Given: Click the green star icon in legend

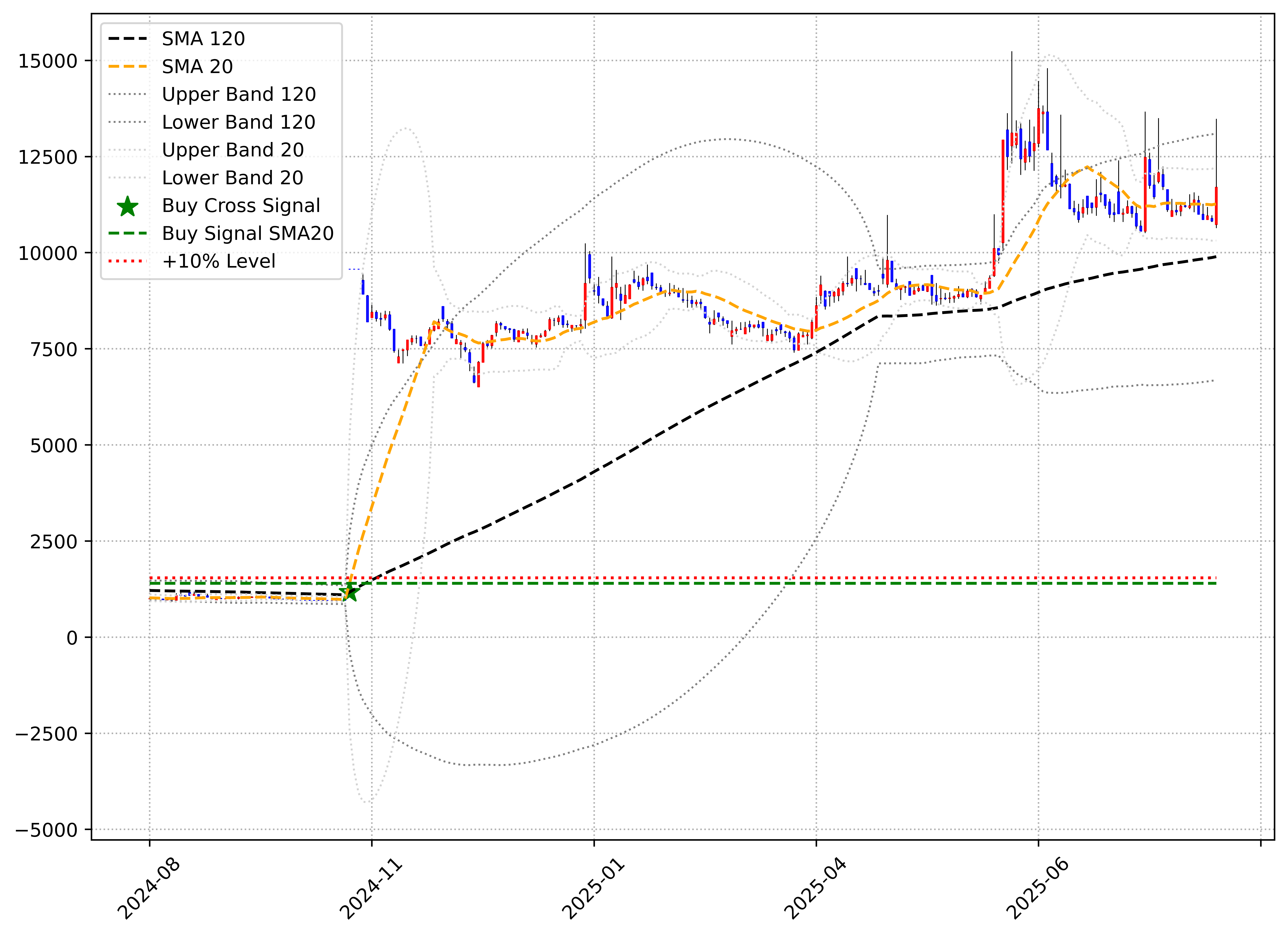Looking at the screenshot, I should [128, 206].
